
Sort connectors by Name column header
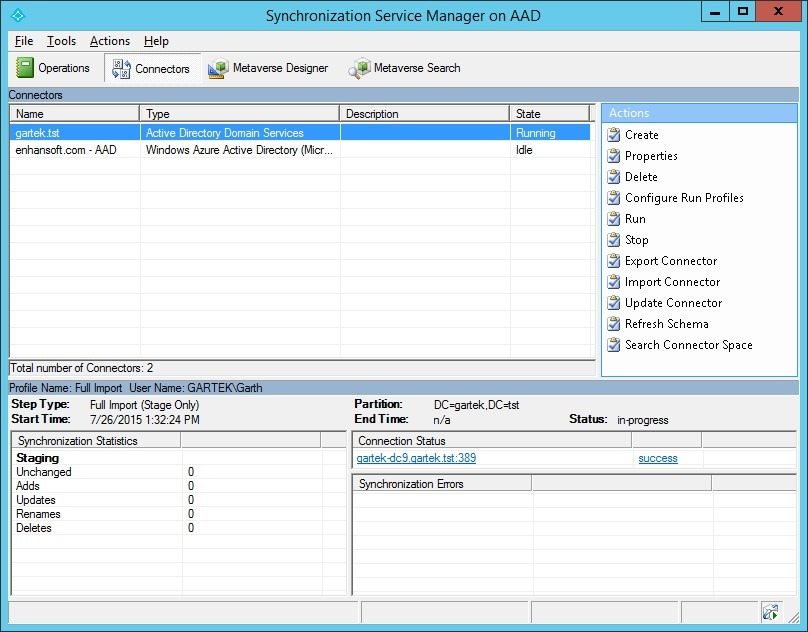pyautogui.click(x=75, y=113)
